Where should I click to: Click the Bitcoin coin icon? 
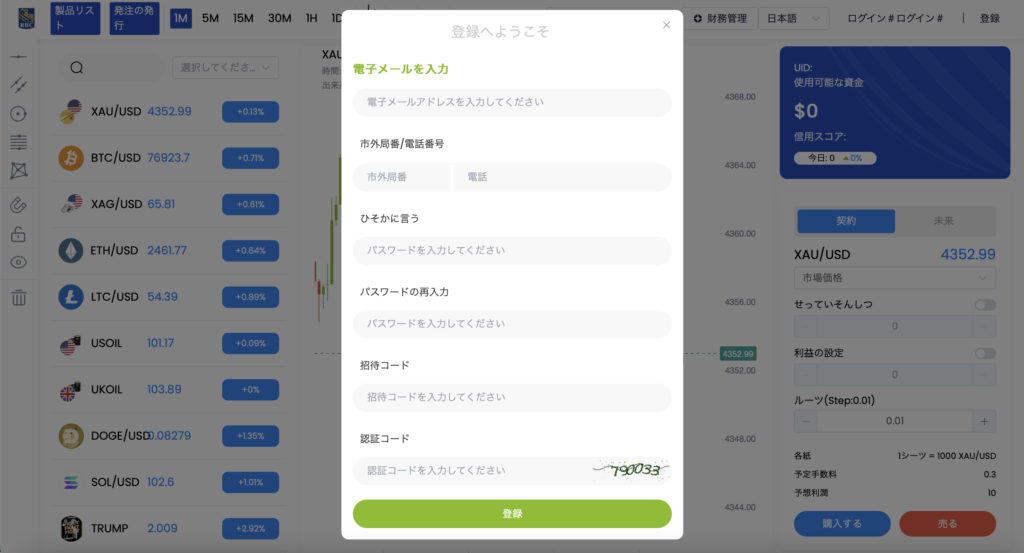[71, 158]
